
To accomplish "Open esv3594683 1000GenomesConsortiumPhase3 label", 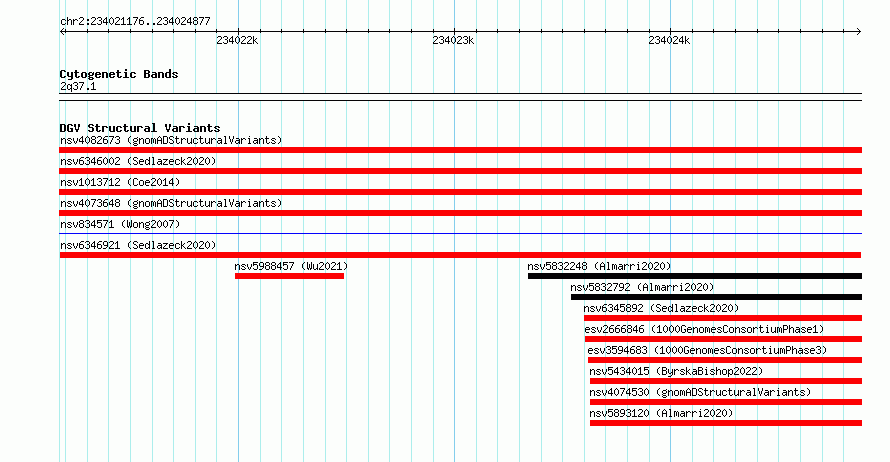I will [x=707, y=350].
